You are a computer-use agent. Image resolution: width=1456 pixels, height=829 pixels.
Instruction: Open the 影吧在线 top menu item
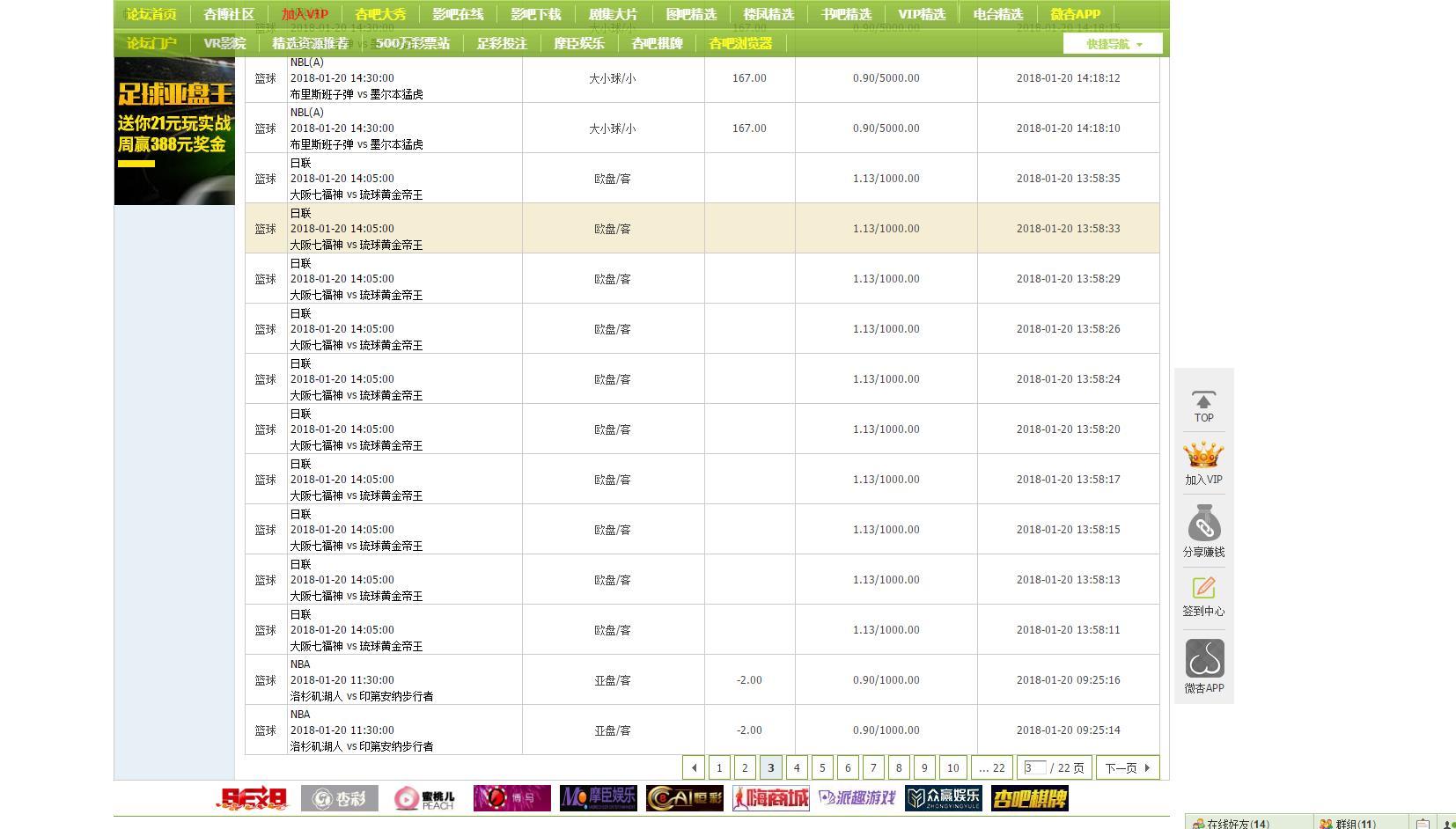click(x=458, y=14)
